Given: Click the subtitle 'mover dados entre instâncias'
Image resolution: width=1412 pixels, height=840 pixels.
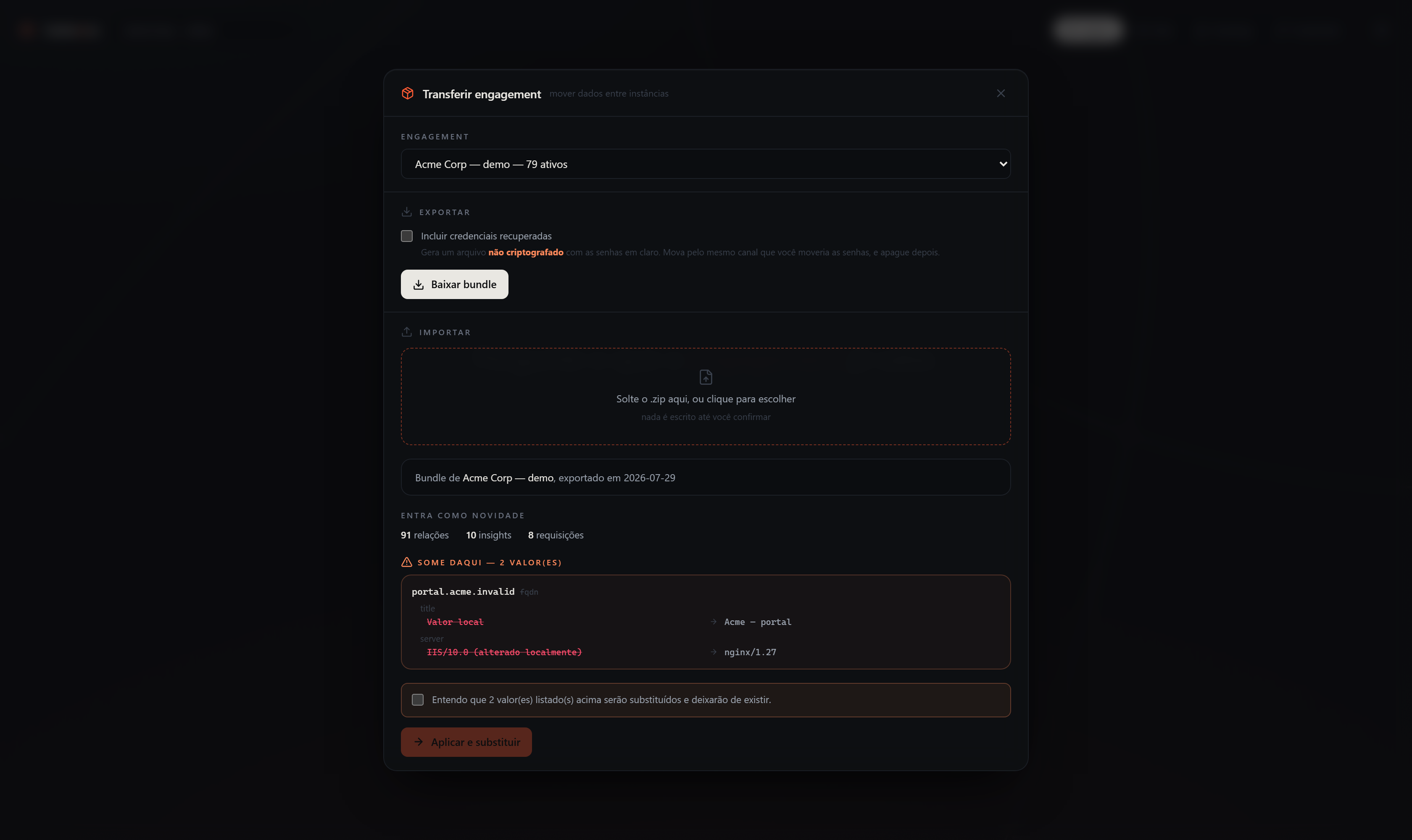Looking at the screenshot, I should pos(609,93).
